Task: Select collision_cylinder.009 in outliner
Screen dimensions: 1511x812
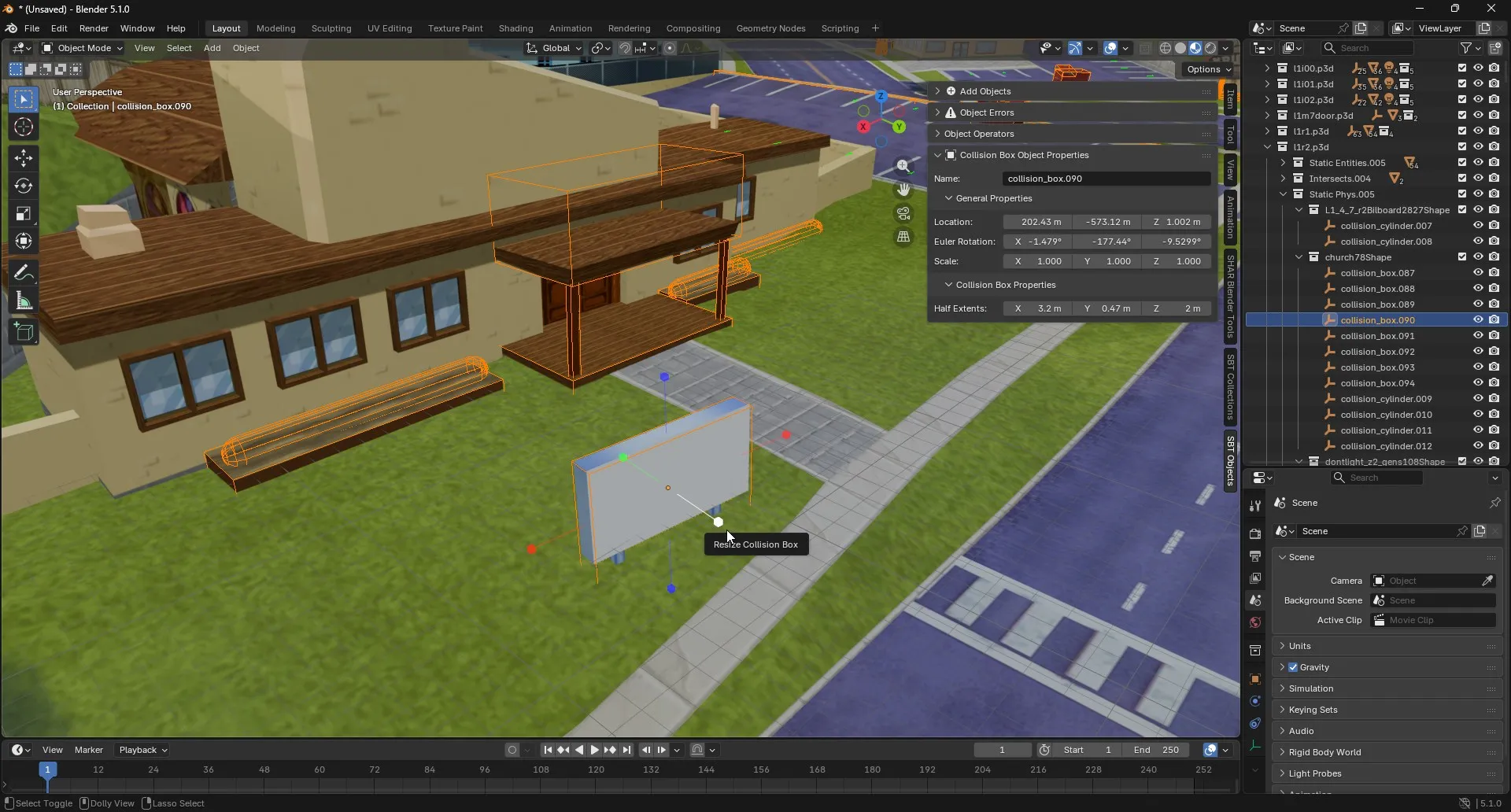Action: pos(1386,399)
